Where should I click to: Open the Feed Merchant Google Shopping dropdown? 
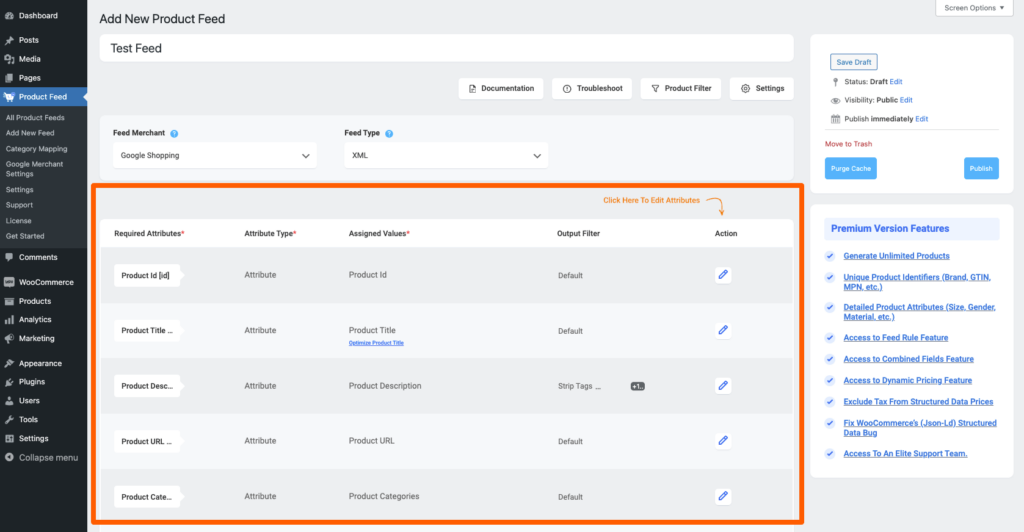click(215, 155)
